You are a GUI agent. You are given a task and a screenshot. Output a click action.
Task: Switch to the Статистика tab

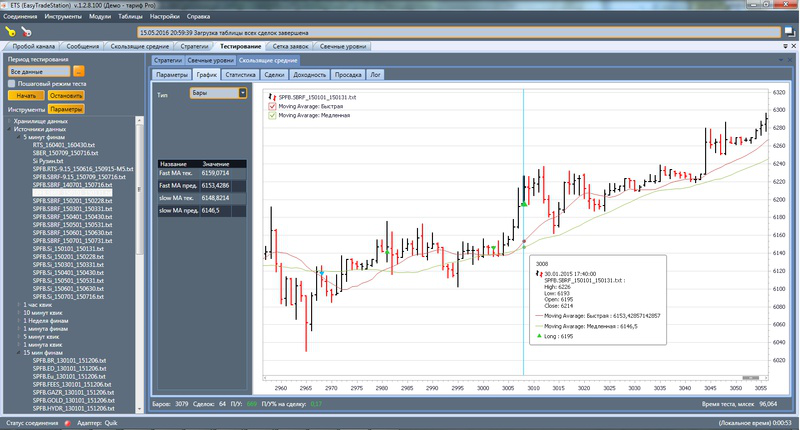coord(240,74)
